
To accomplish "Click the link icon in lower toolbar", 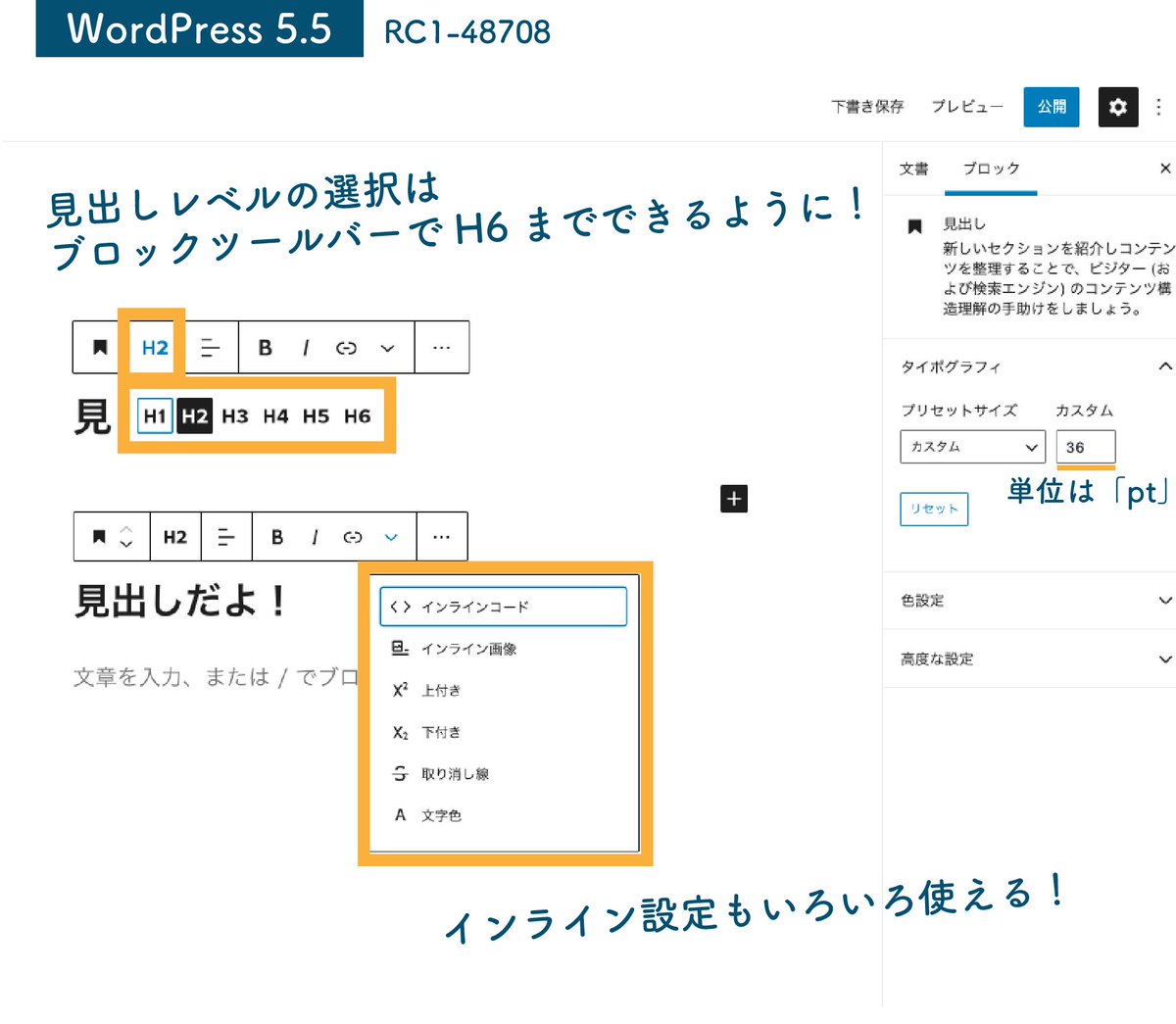I will pyautogui.click(x=353, y=536).
